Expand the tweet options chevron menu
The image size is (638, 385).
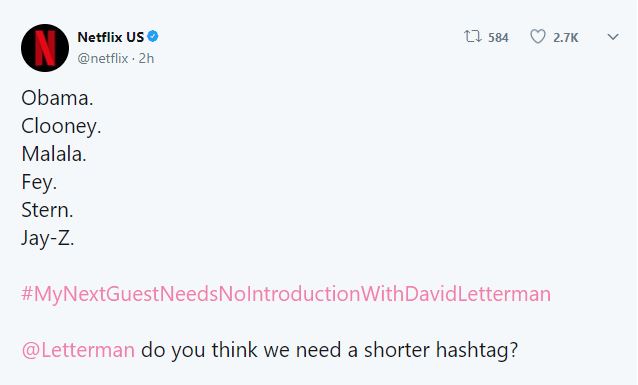pos(613,37)
